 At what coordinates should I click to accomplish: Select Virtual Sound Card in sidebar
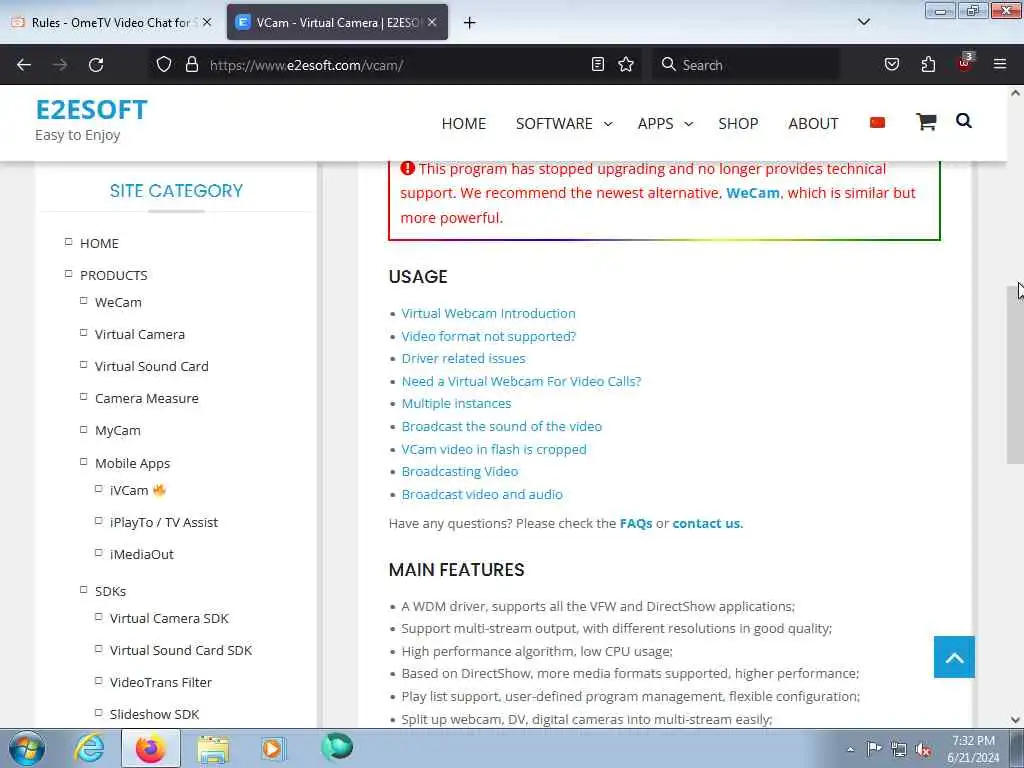tap(152, 366)
